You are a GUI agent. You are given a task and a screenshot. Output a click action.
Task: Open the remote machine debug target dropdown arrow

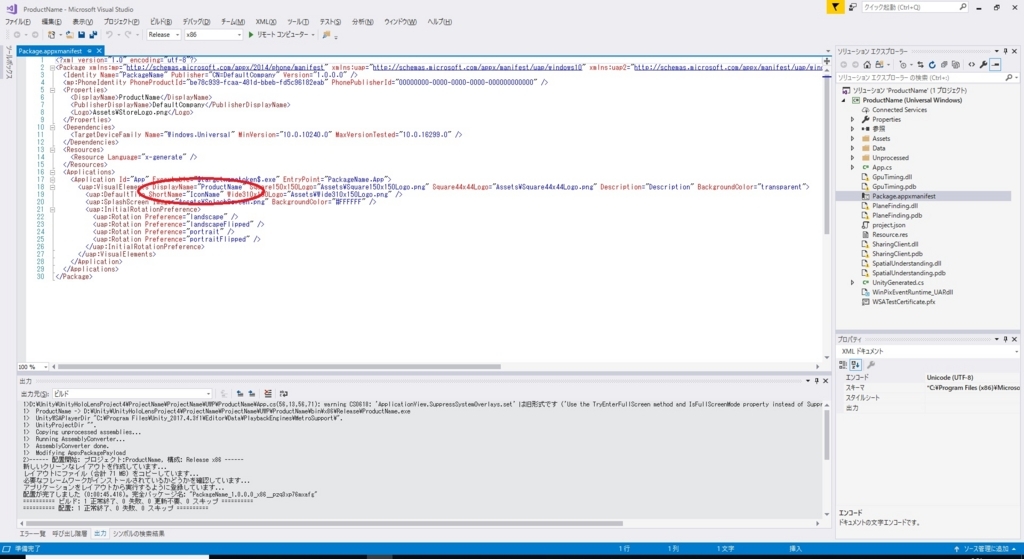click(x=313, y=35)
